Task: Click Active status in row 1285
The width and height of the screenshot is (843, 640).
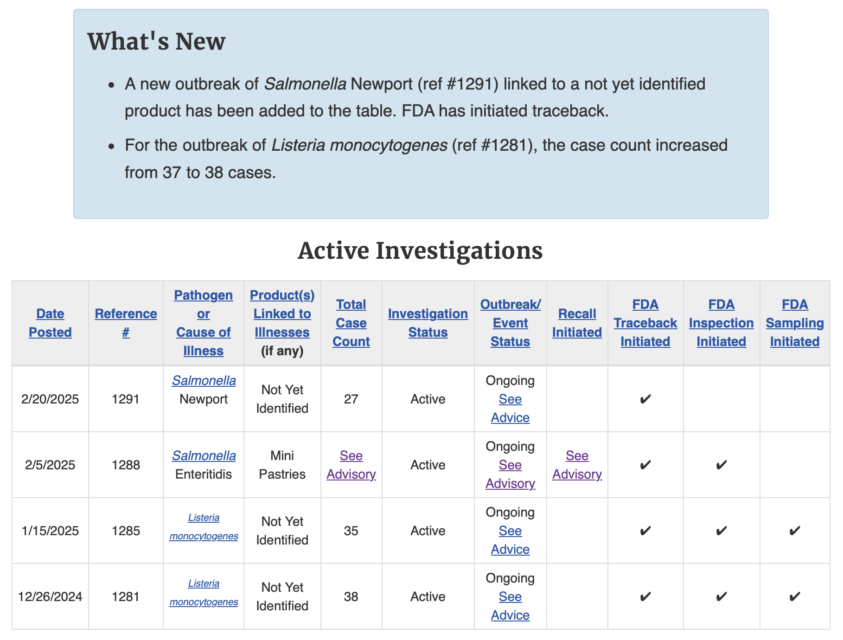Action: 428,531
